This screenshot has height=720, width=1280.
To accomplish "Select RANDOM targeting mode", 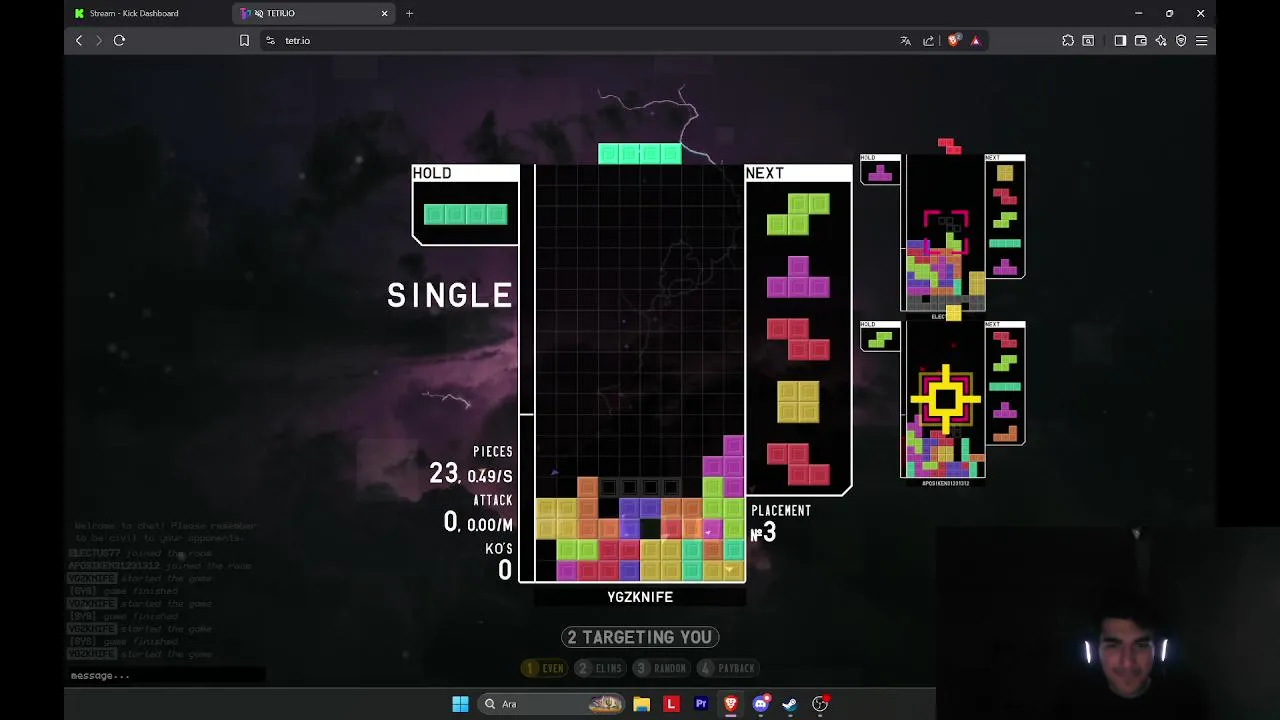I will [661, 668].
